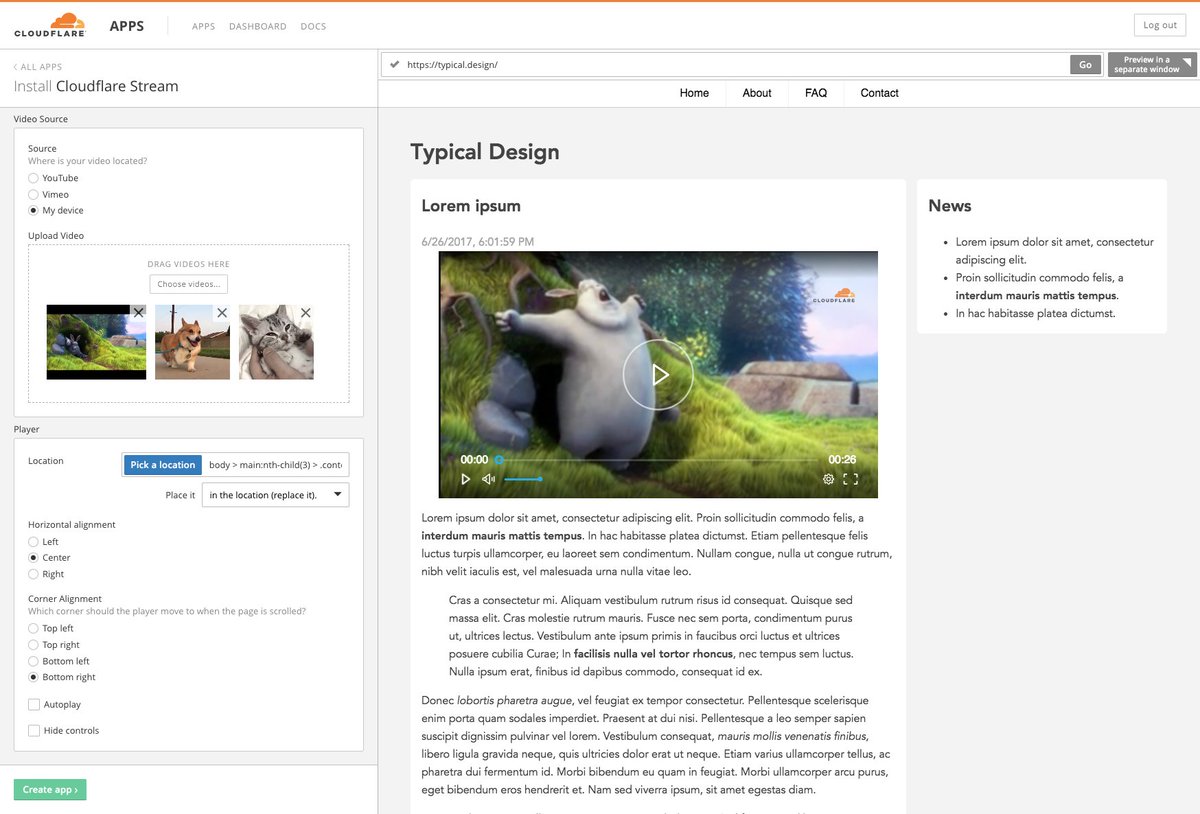The image size is (1200, 814).
Task: Select Vimeo as video source
Action: coord(33,194)
